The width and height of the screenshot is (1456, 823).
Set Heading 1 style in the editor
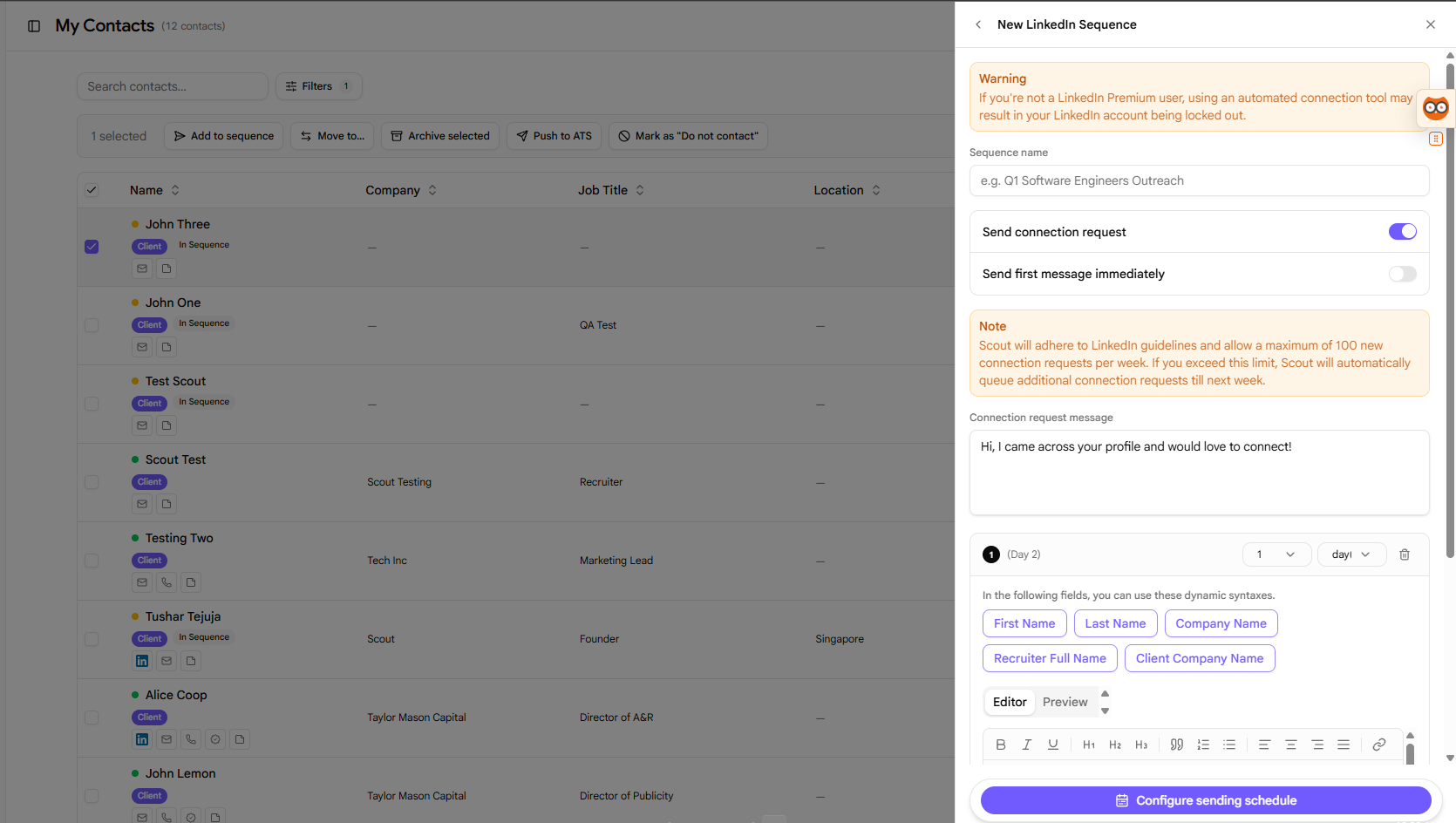[1089, 745]
